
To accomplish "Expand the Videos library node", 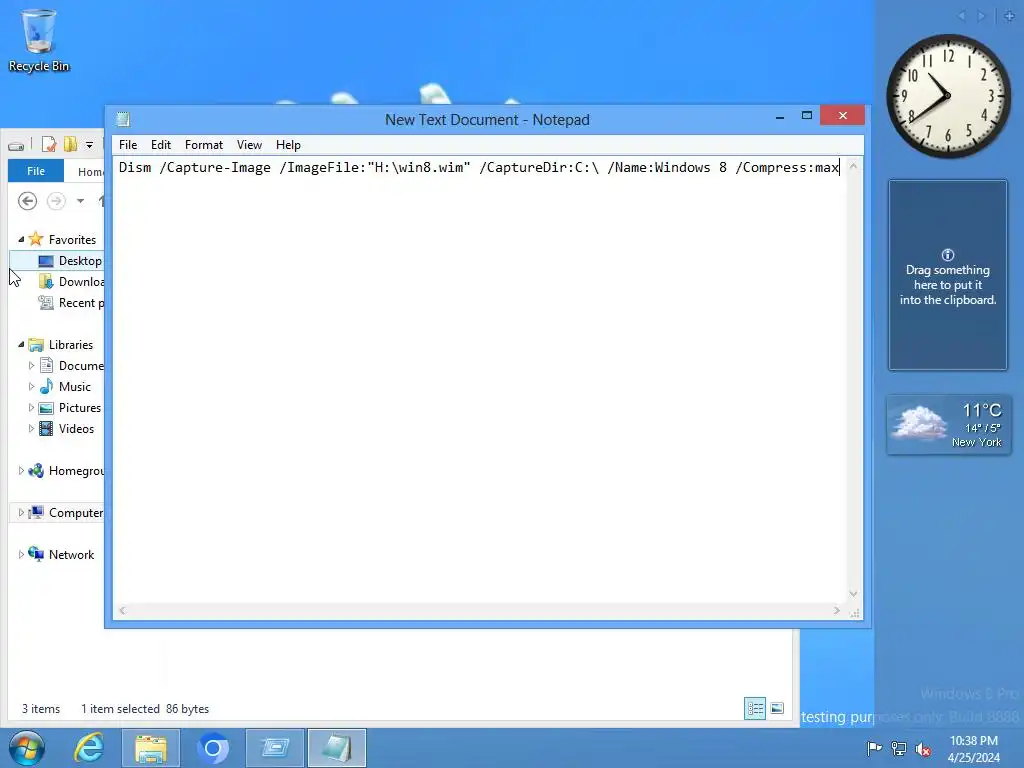I will pos(31,428).
